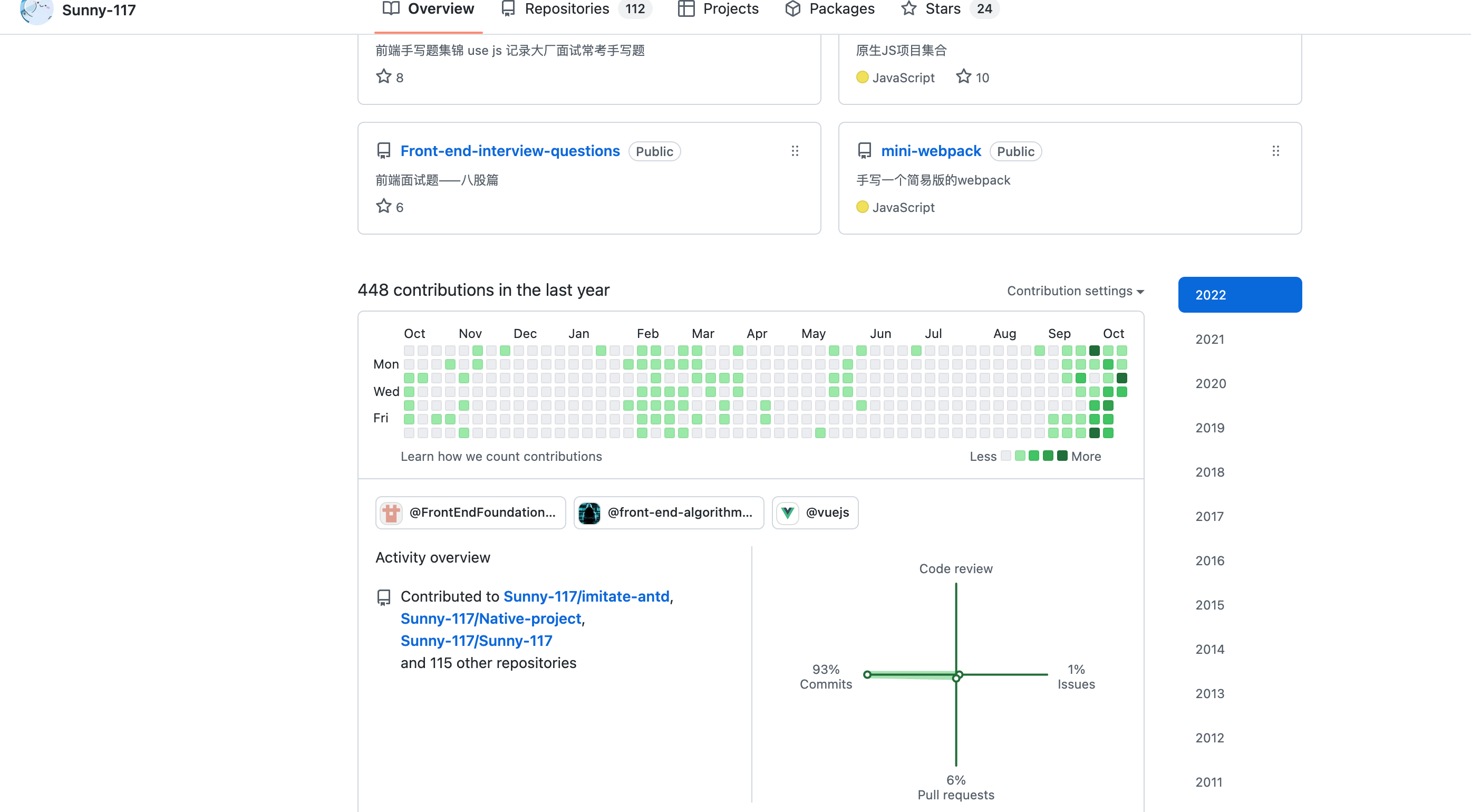The image size is (1471, 812).
Task: Select the 2021 contributions year
Action: (x=1209, y=339)
